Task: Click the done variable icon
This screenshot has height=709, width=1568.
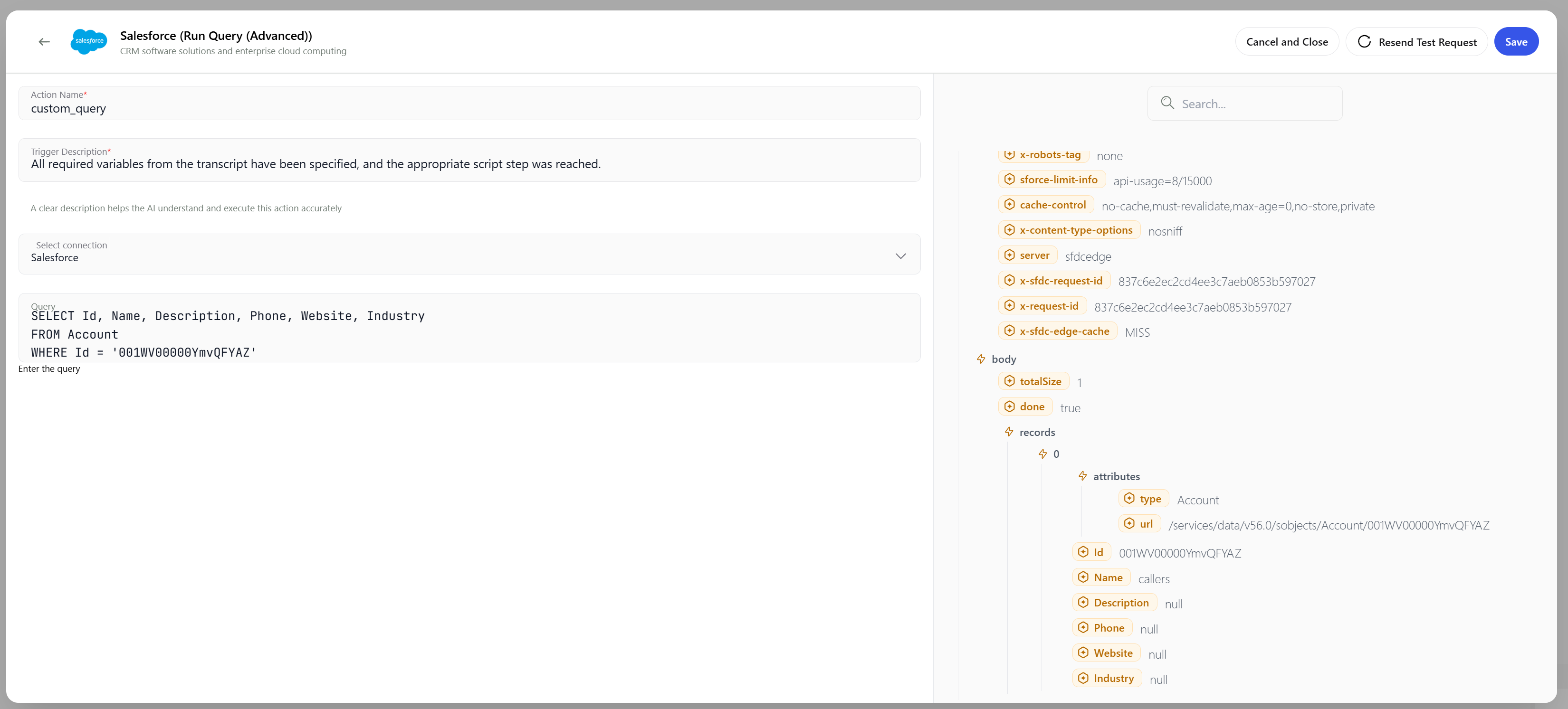Action: [x=1009, y=406]
